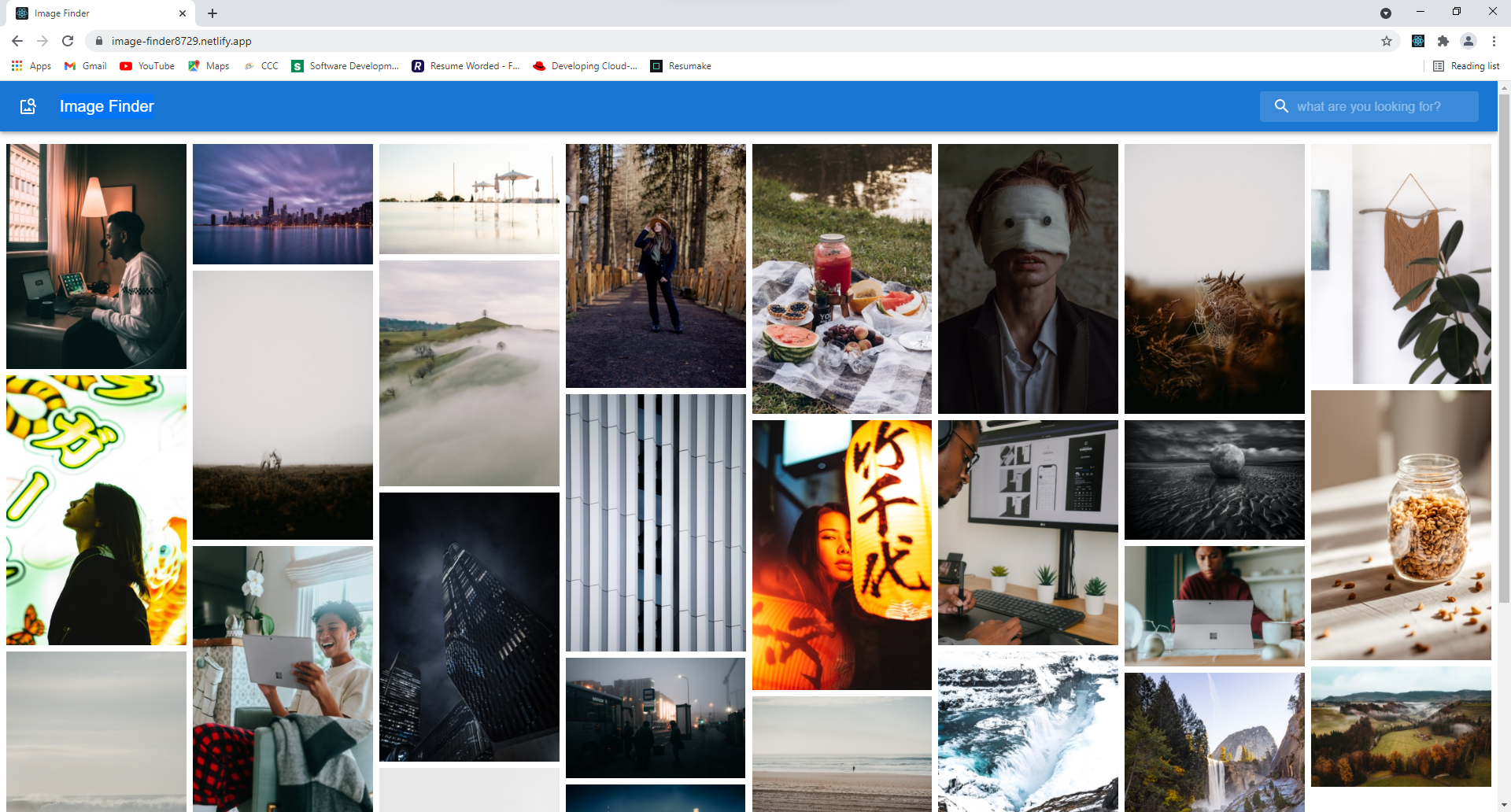
Task: Open the glass jar of nuts photo
Action: point(1401,525)
